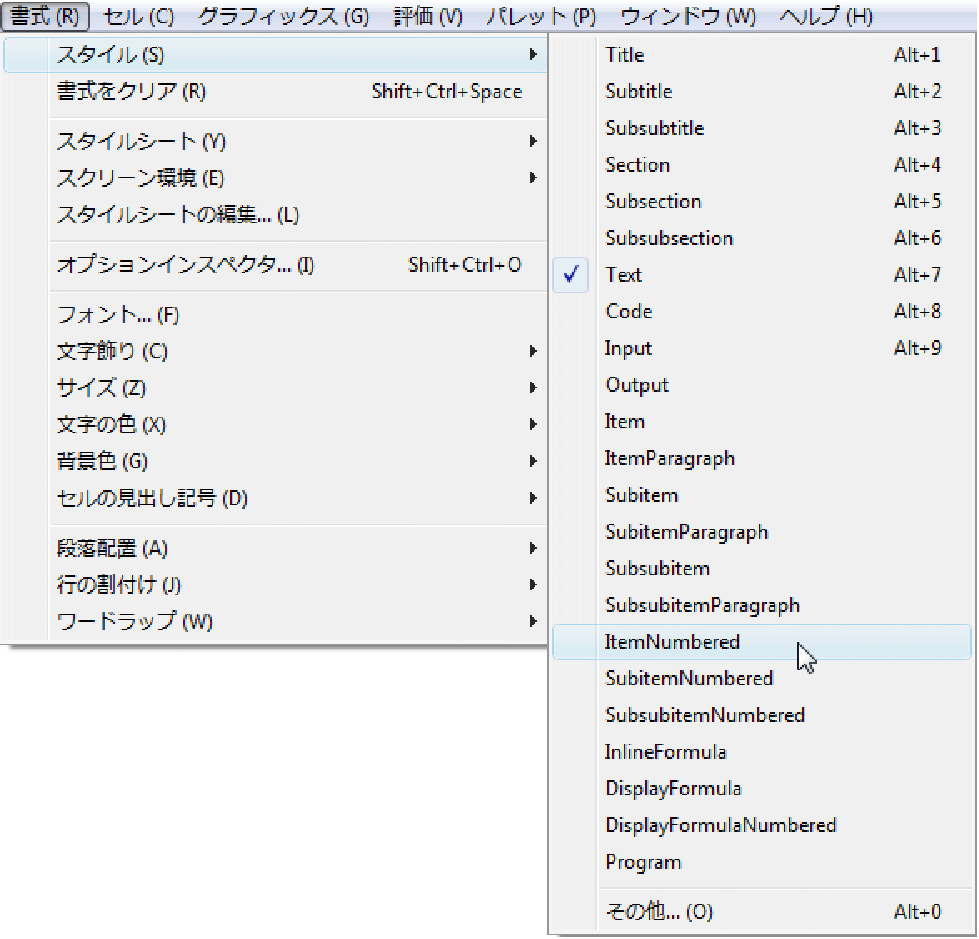Apply the InlineFormula style
This screenshot has width=979, height=939.
point(762,752)
